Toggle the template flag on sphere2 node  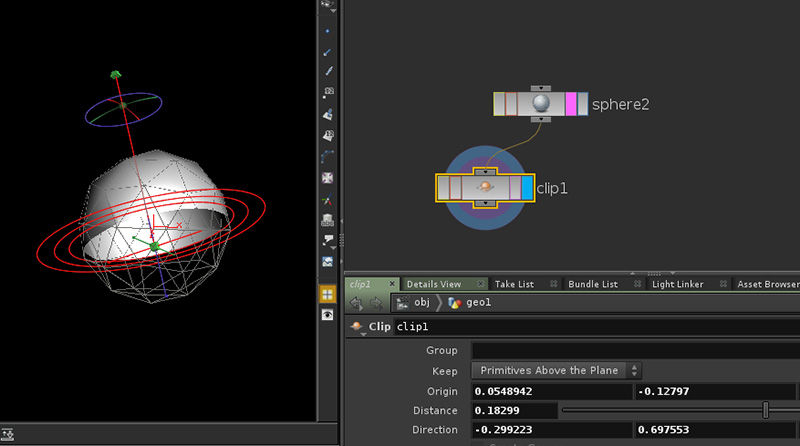[x=571, y=104]
